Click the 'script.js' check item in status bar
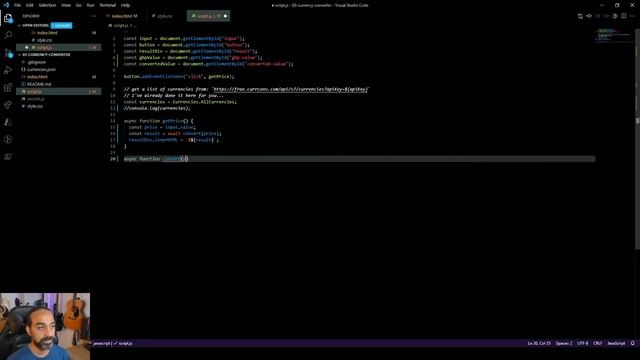Image resolution: width=640 pixels, height=360 pixels. click(123, 343)
